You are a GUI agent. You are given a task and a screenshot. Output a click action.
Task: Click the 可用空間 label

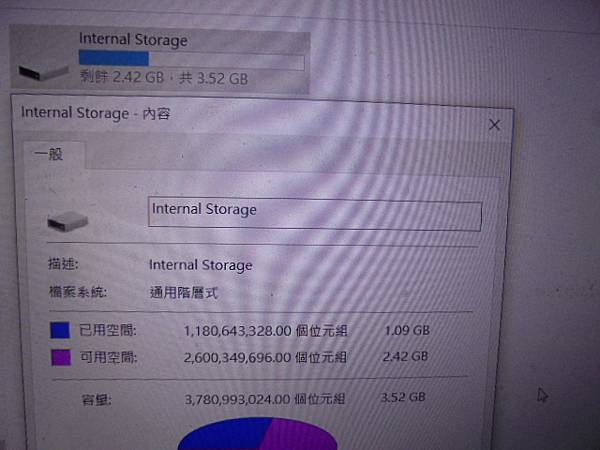pyautogui.click(x=108, y=357)
